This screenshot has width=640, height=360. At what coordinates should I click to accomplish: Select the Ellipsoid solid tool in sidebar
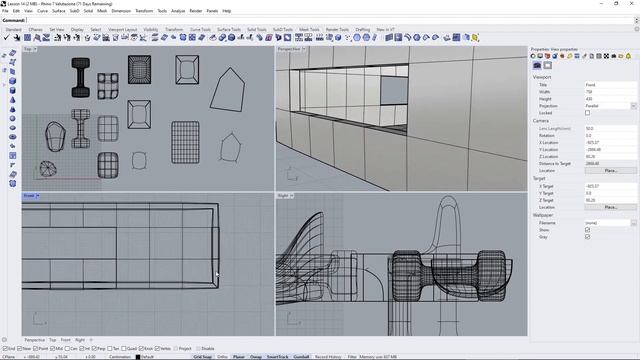(13, 128)
